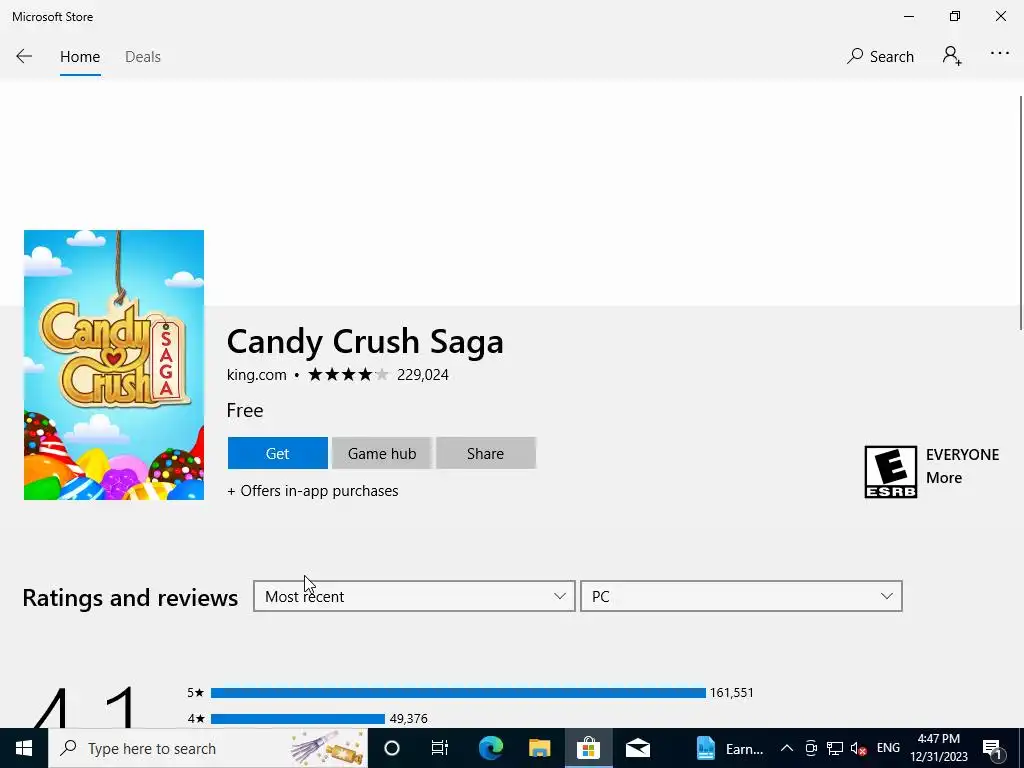
Task: Click the ESRB Everyone rating icon
Action: 890,472
